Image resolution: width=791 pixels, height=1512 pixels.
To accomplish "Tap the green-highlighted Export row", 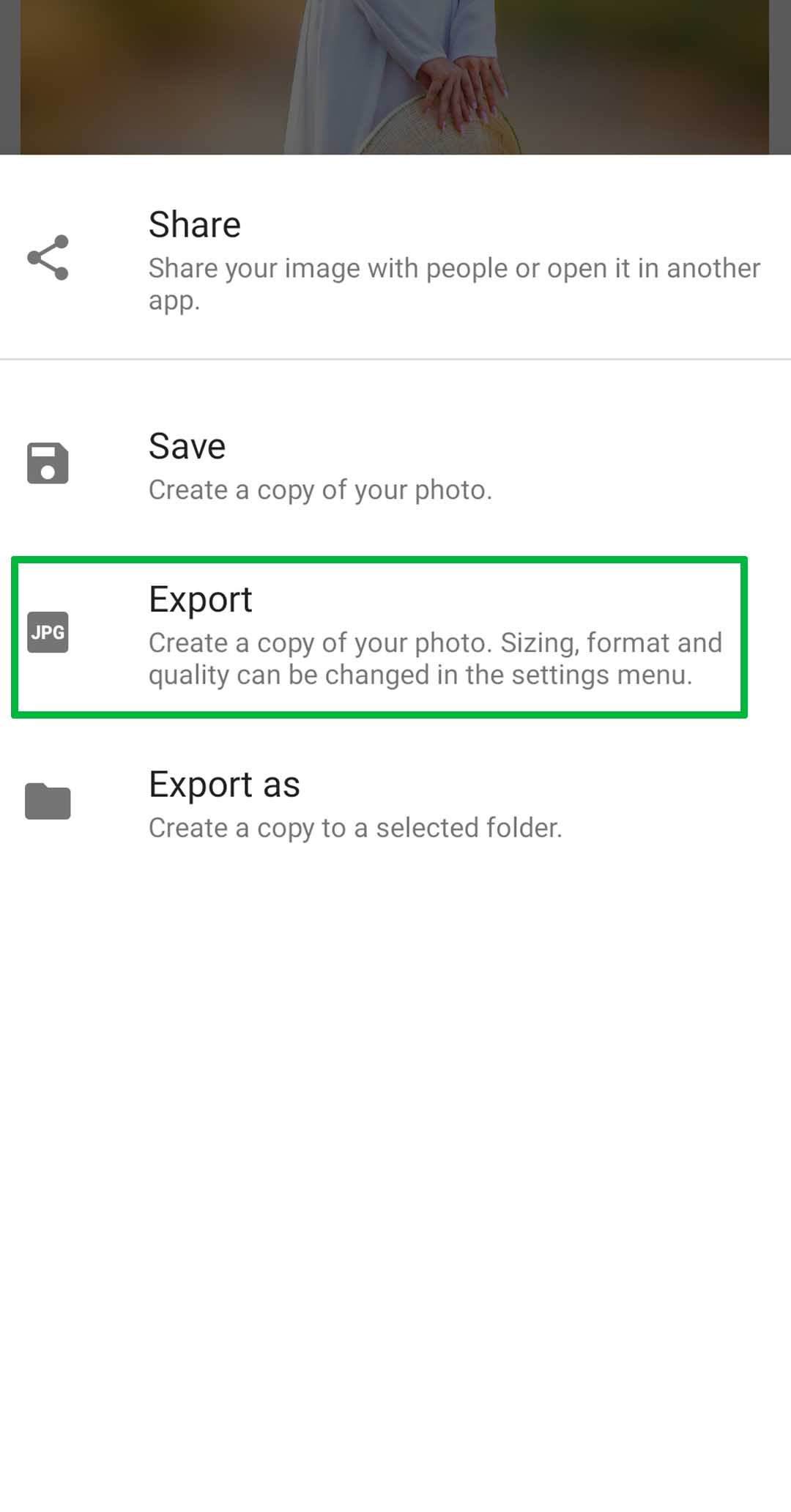I will pos(379,637).
